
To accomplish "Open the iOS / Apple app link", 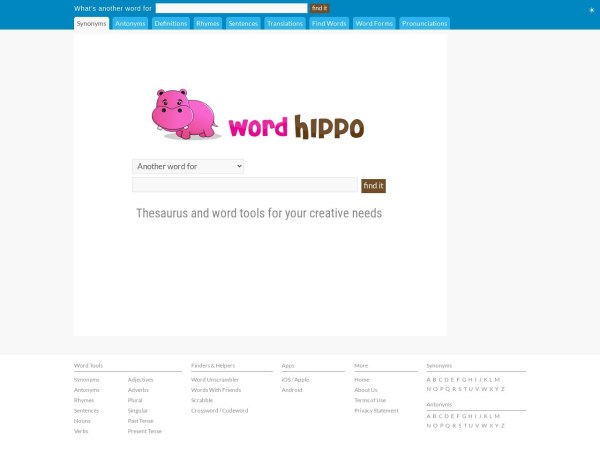I will coord(295,380).
